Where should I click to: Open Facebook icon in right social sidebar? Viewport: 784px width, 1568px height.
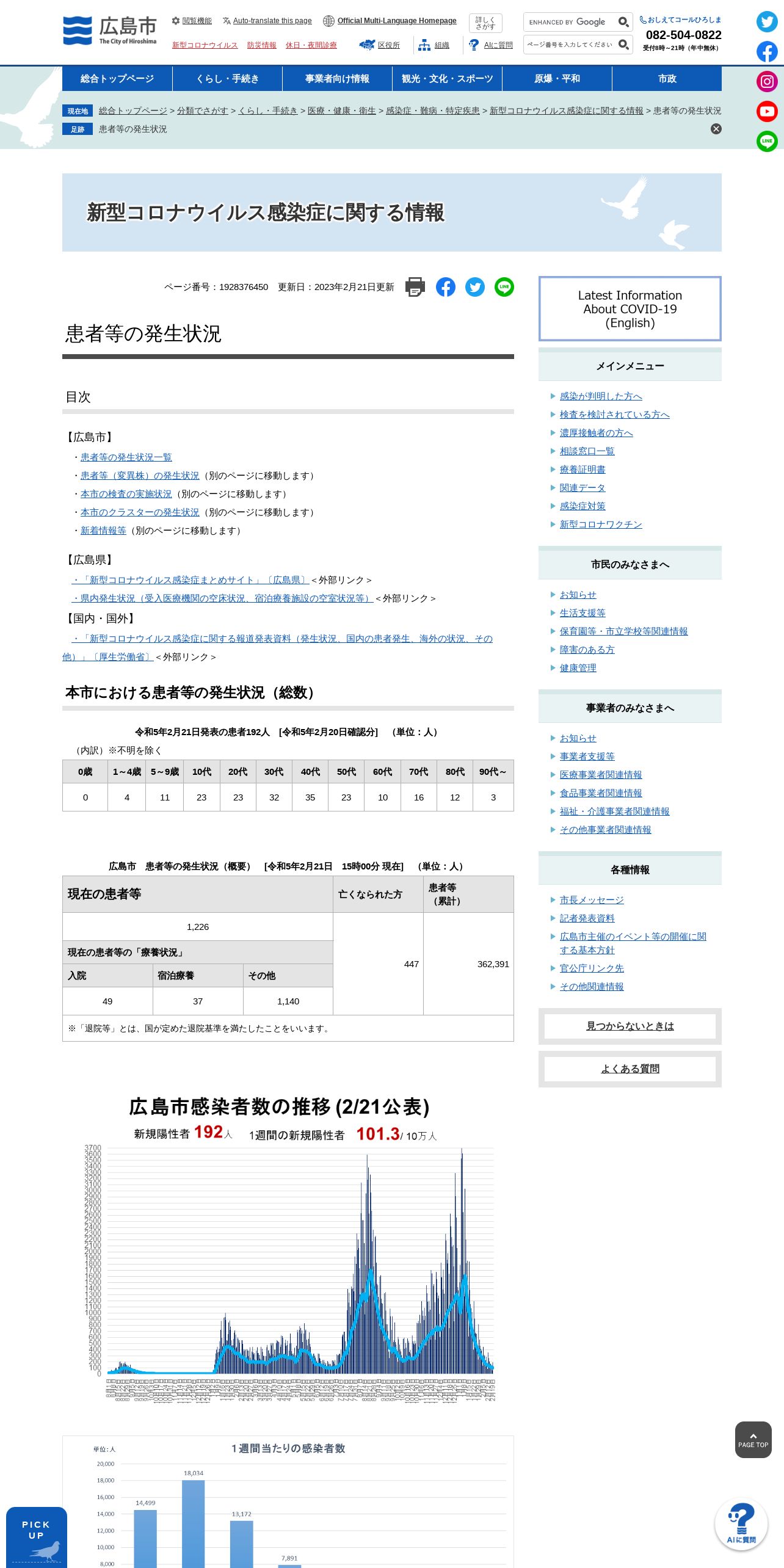click(x=767, y=52)
